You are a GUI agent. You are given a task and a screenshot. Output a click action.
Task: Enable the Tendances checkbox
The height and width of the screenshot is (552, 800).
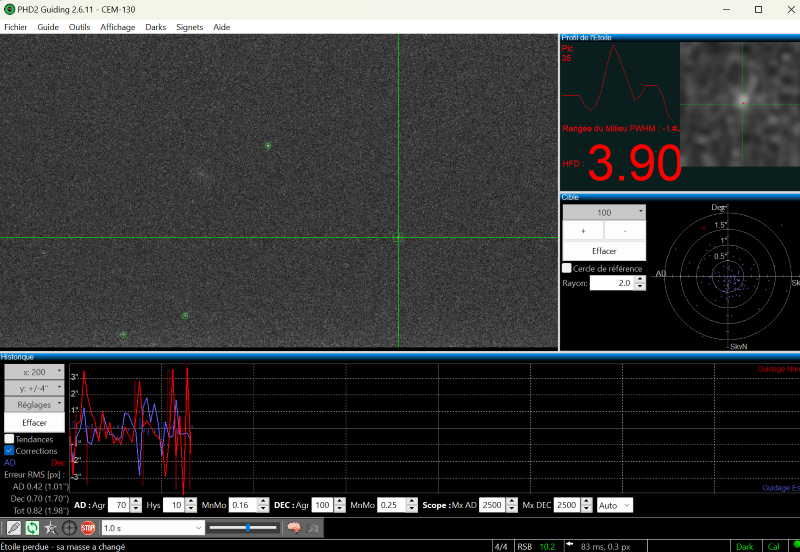coord(9,439)
